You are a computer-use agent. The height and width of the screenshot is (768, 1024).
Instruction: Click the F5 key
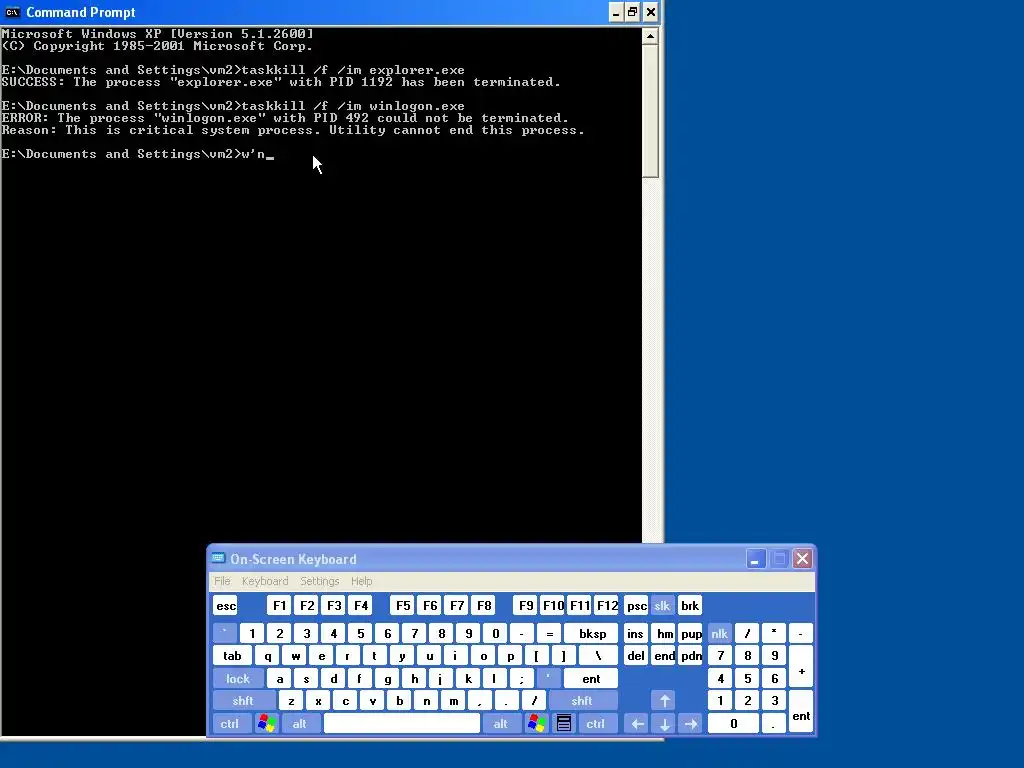click(x=403, y=605)
